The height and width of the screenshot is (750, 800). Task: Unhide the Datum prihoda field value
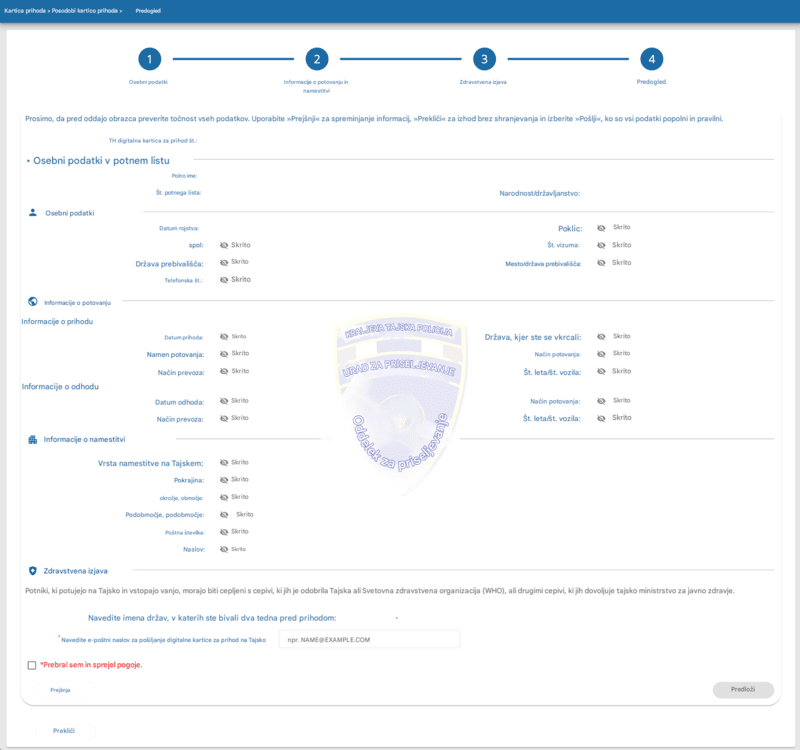[x=223, y=337]
